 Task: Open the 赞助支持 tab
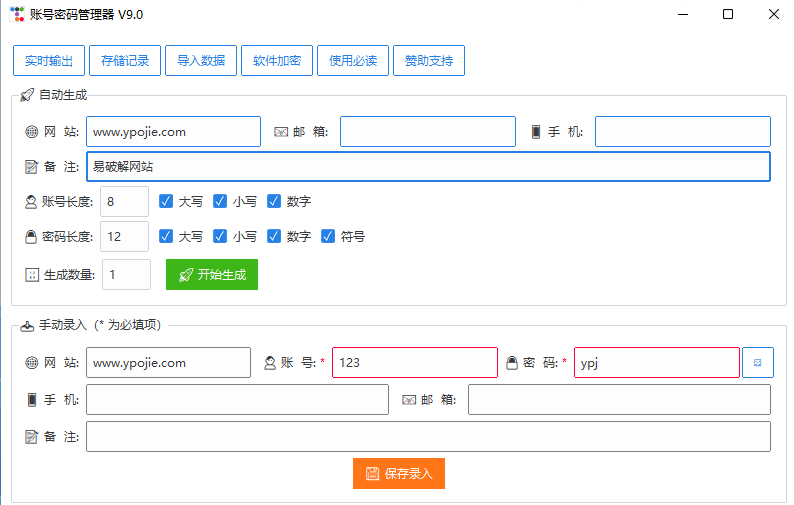429,61
